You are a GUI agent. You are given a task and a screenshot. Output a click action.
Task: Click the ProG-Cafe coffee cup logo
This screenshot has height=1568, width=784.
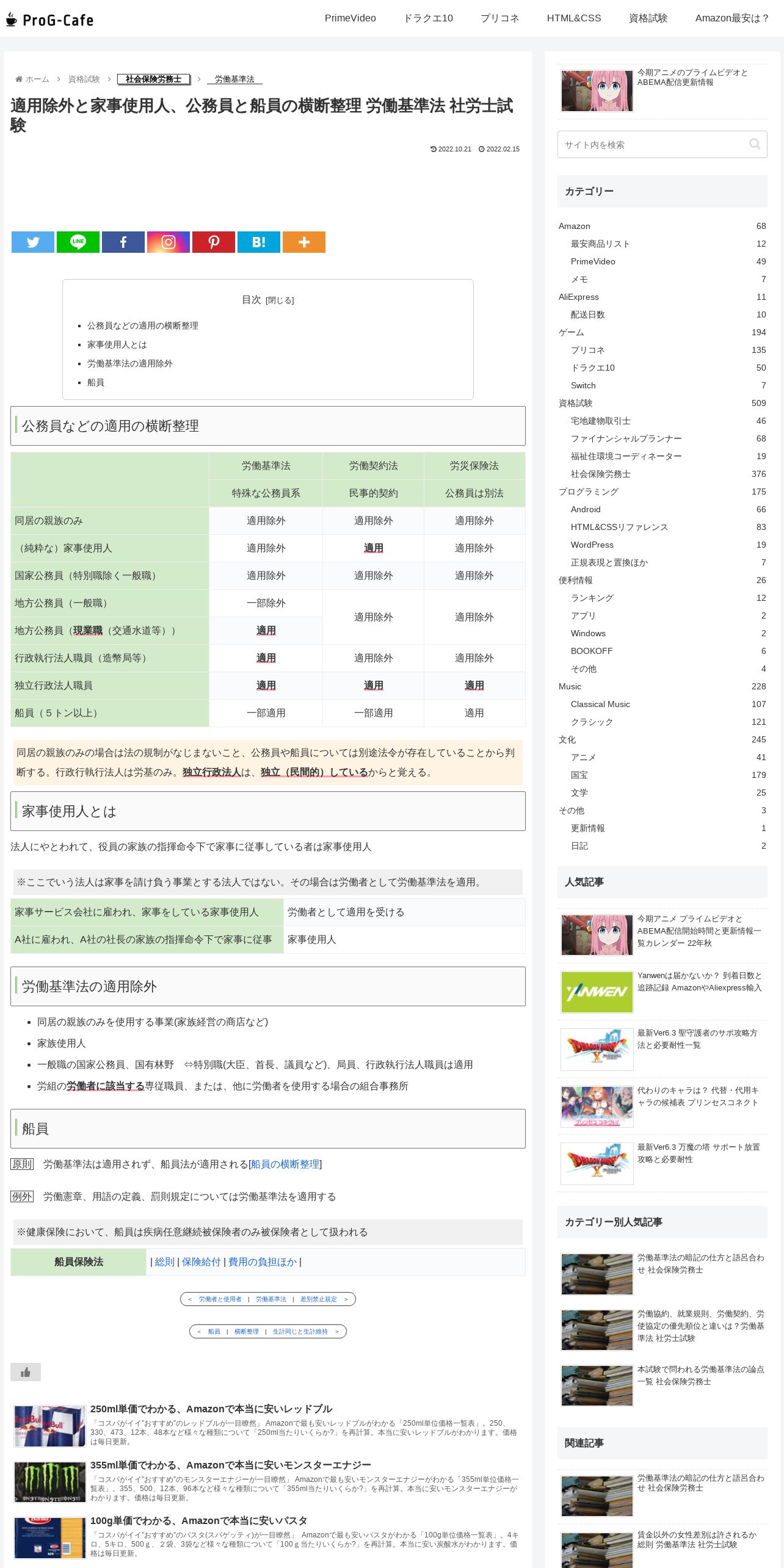tap(49, 20)
